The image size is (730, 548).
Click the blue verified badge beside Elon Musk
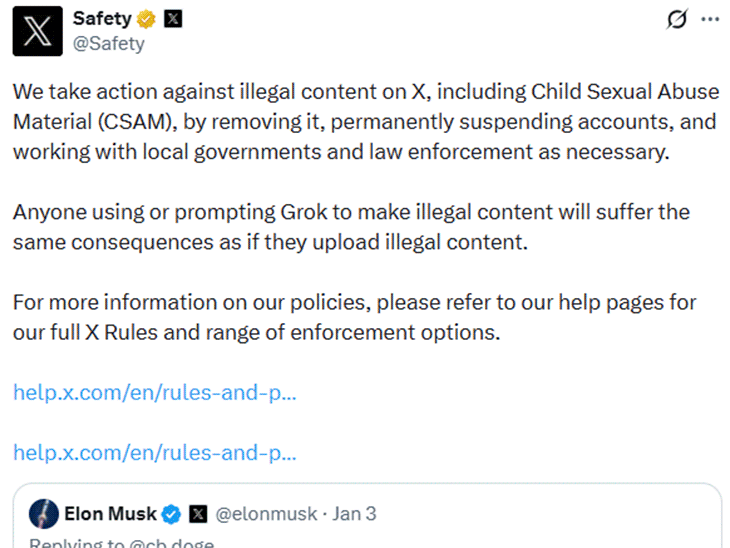171,514
